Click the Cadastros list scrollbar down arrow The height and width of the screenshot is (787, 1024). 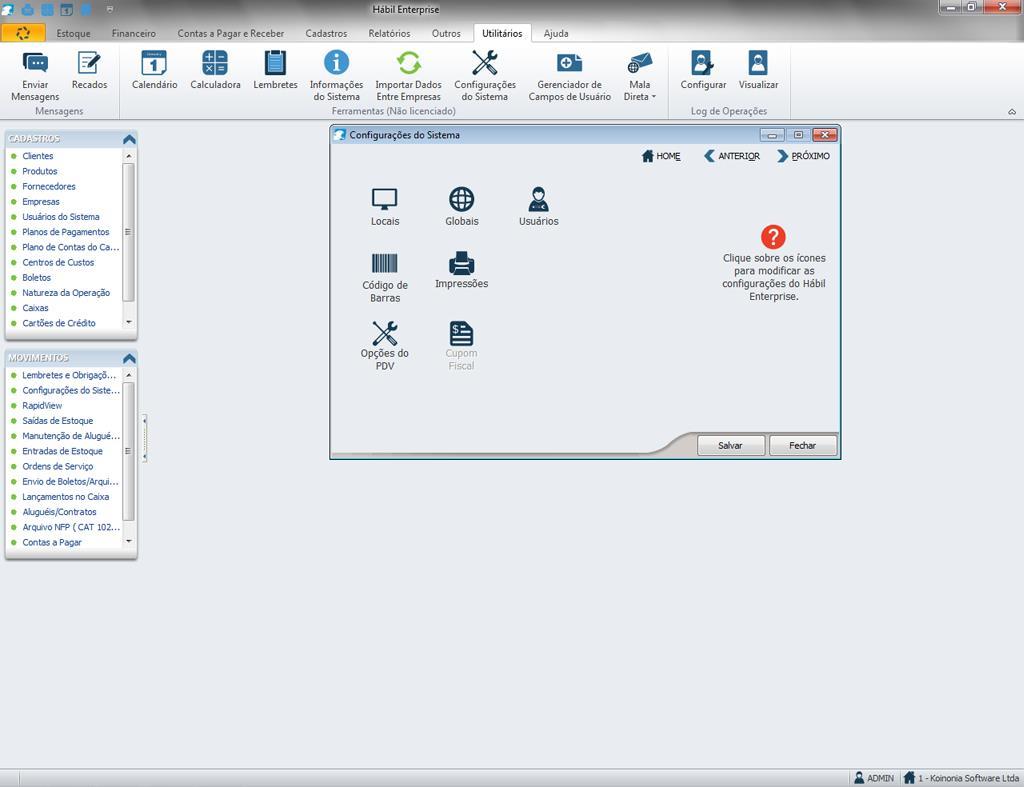[129, 323]
